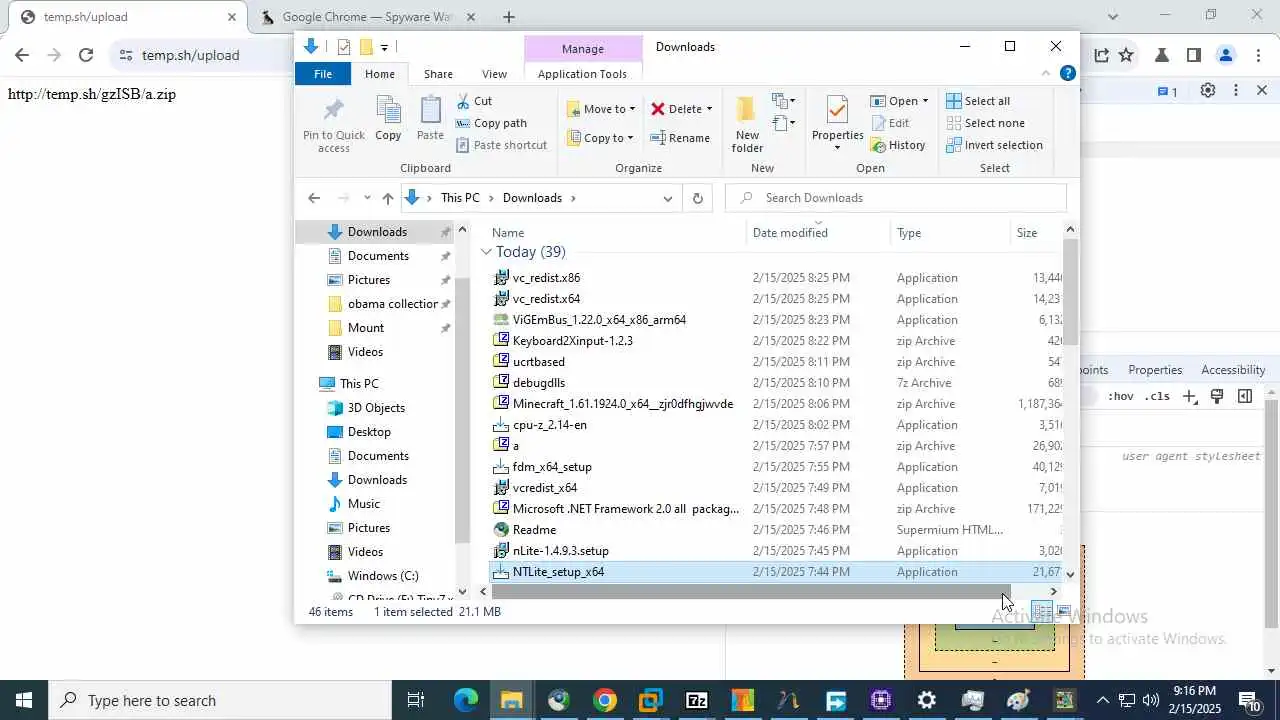Screen dimensions: 1280x720
Task: Open DevTools Properties tab in browser
Action: (x=1155, y=370)
